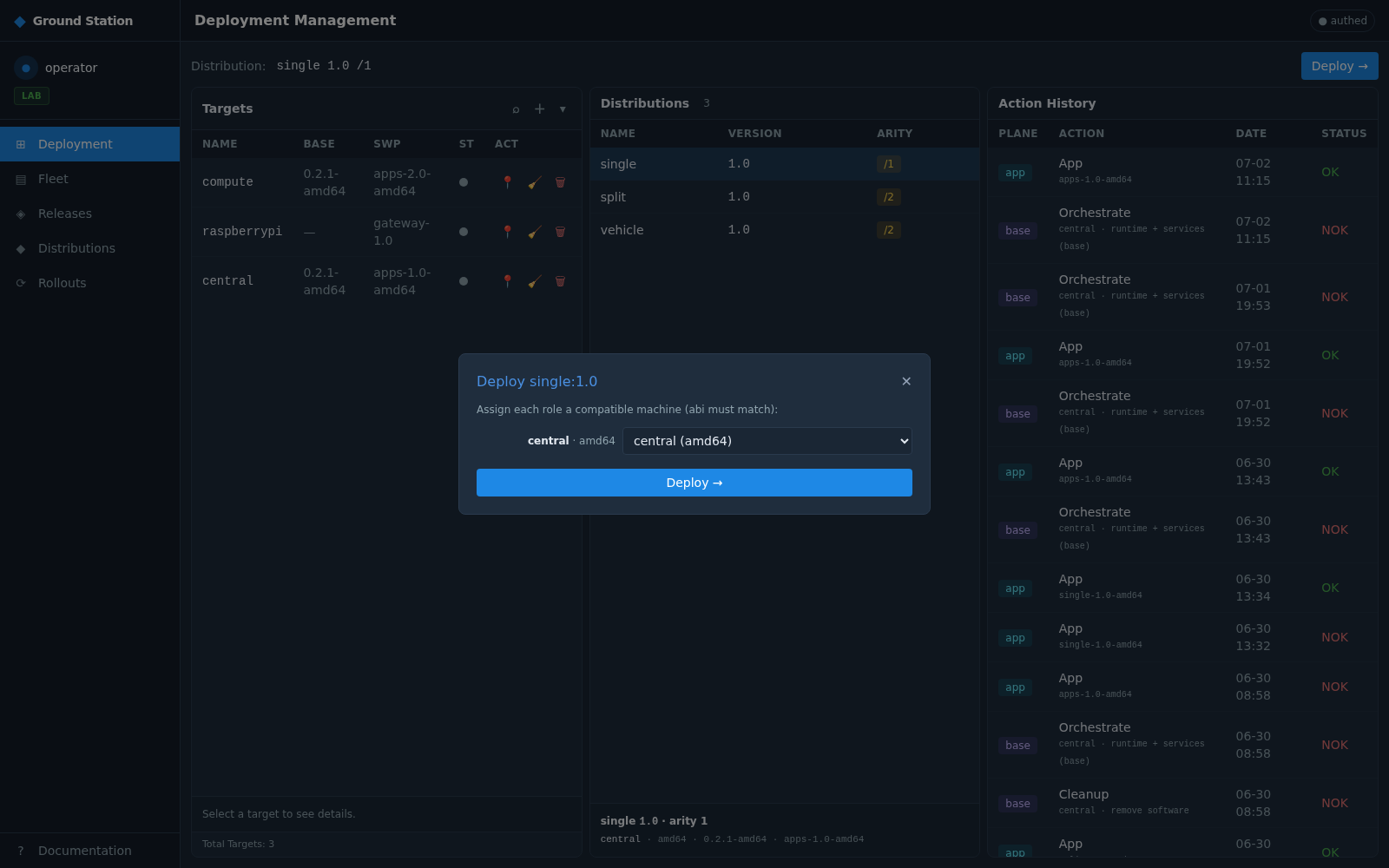Expand the Targets panel dropdown arrow
The width and height of the screenshot is (1389, 868).
[563, 108]
